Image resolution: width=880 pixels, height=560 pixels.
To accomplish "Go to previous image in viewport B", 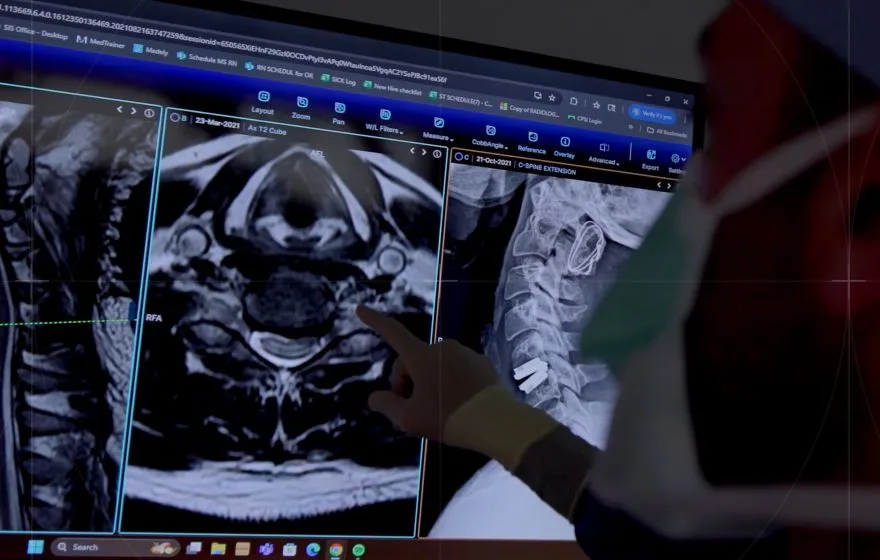I will 412,150.
